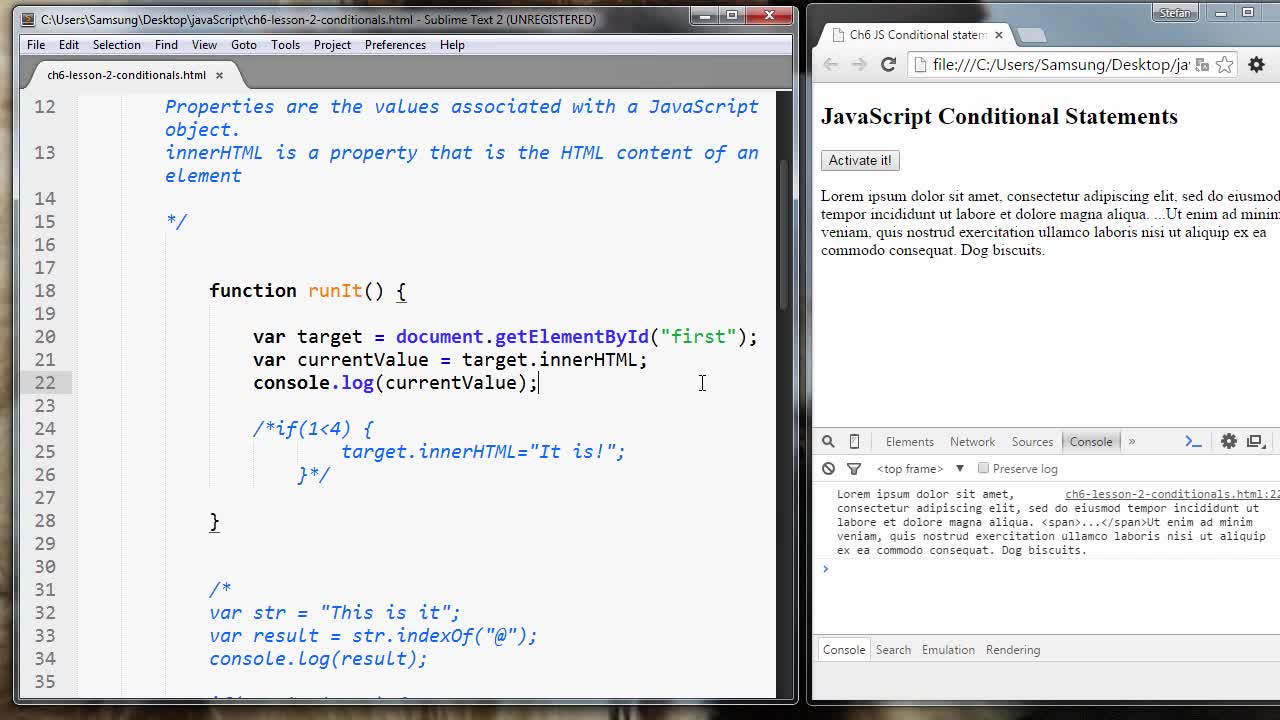Open the View menu in Sublime Text
The image size is (1280, 720).
[204, 44]
